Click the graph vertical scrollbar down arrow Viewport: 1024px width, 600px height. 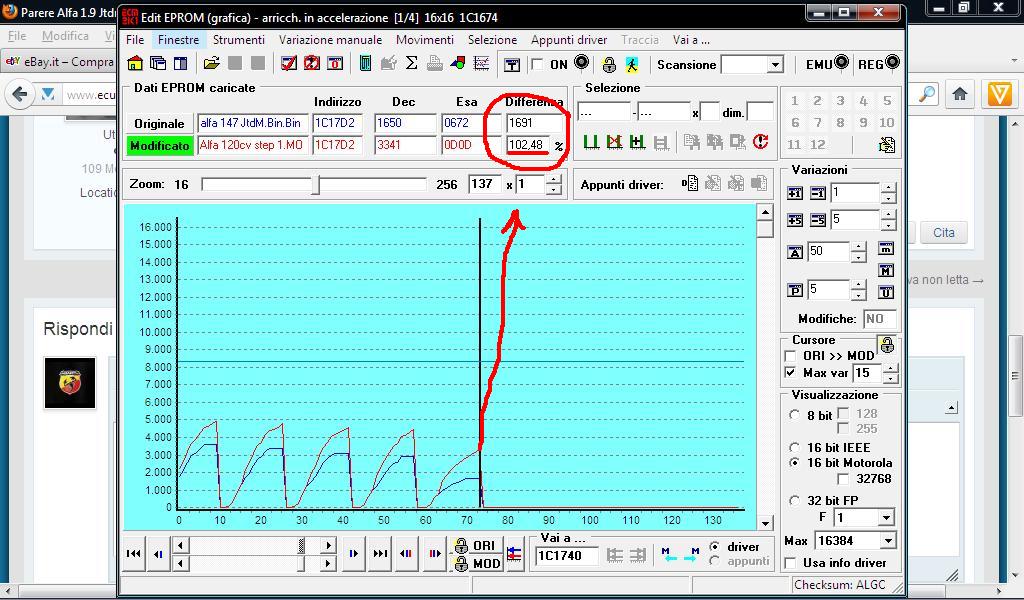tap(765, 523)
